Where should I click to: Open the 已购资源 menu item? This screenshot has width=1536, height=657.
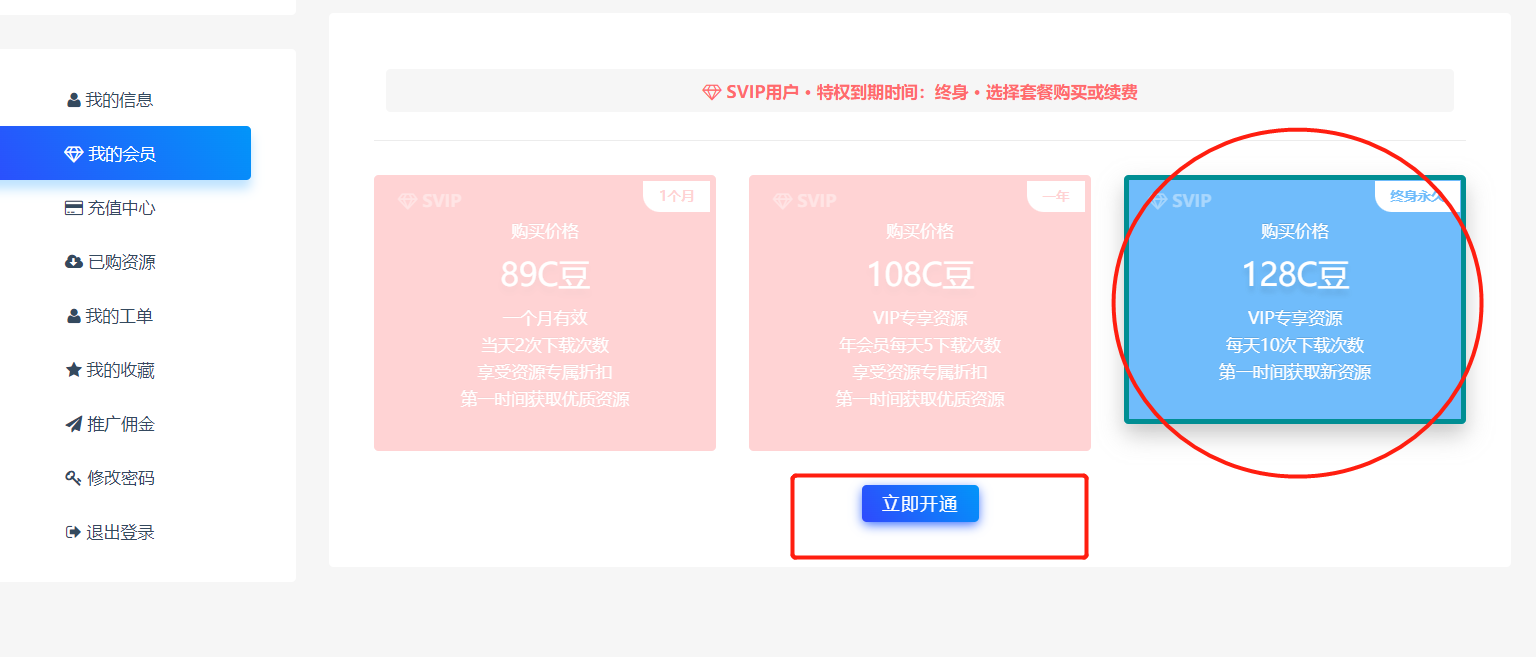pos(109,262)
